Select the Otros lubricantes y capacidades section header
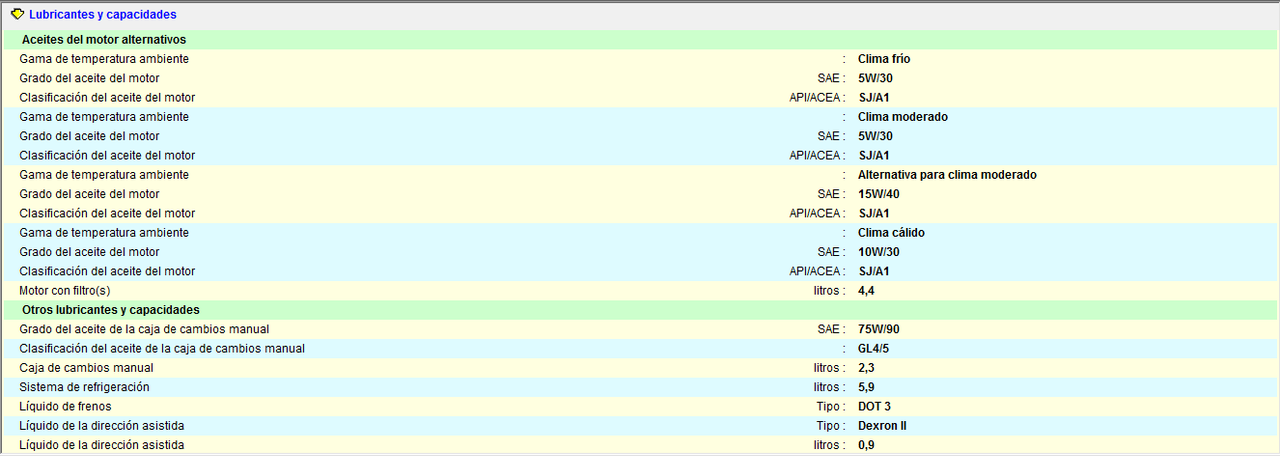This screenshot has height=456, width=1280. point(111,310)
